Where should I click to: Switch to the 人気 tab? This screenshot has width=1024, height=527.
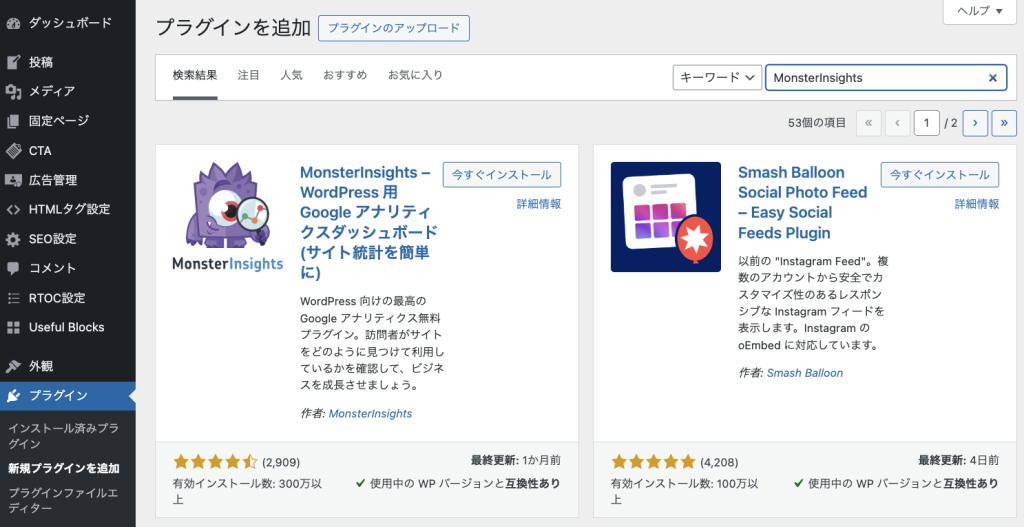(x=291, y=75)
